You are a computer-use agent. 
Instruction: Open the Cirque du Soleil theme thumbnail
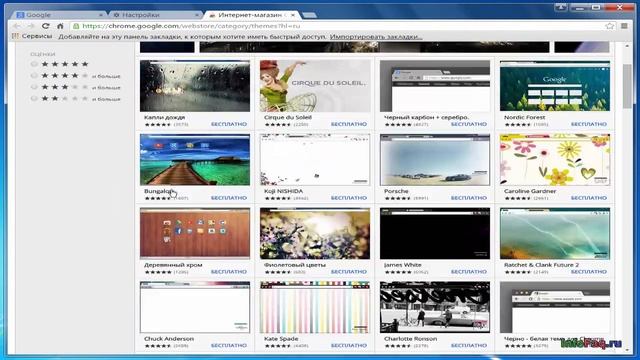(315, 86)
